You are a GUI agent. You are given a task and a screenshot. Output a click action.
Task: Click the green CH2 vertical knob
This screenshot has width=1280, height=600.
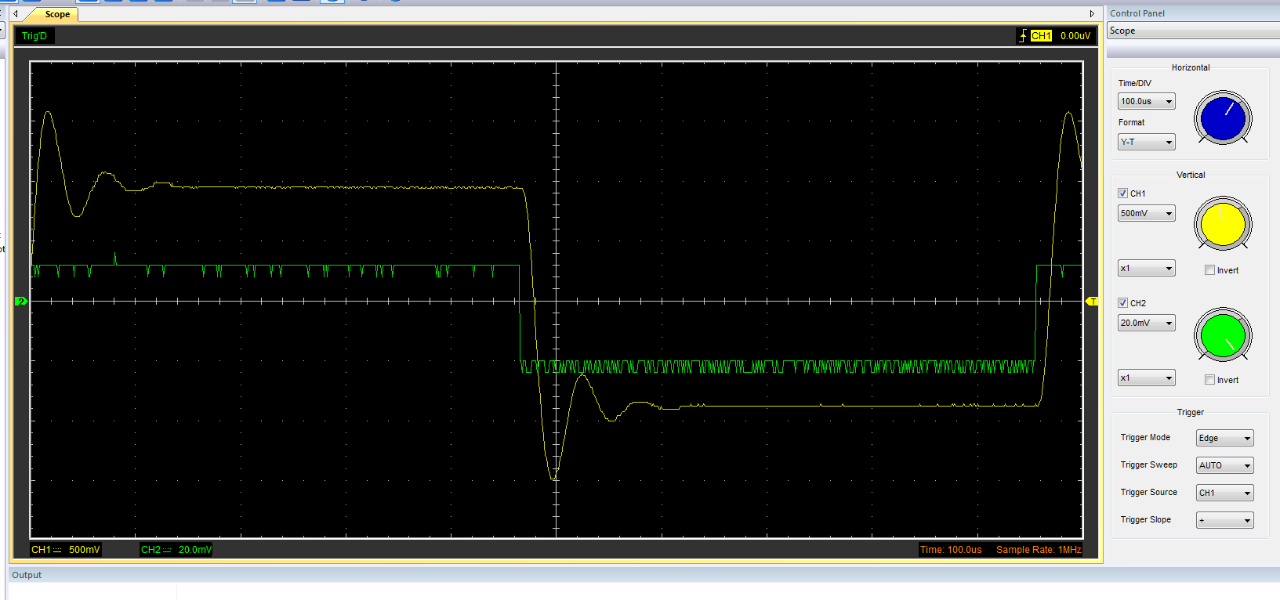coord(1221,334)
